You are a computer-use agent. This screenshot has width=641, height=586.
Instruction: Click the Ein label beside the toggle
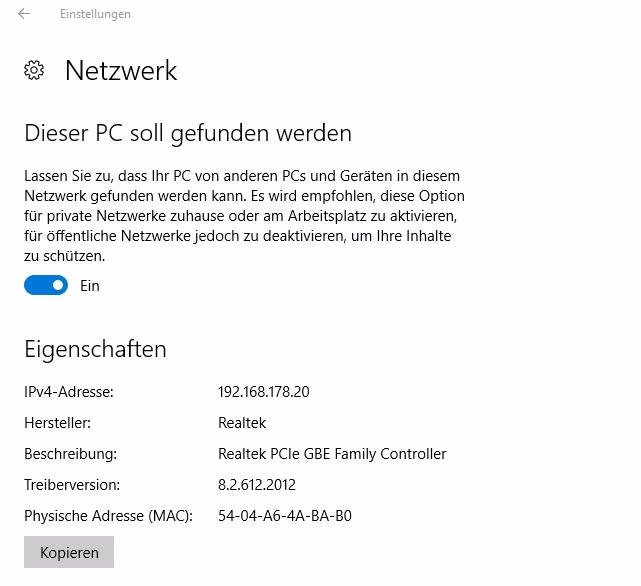(x=90, y=285)
